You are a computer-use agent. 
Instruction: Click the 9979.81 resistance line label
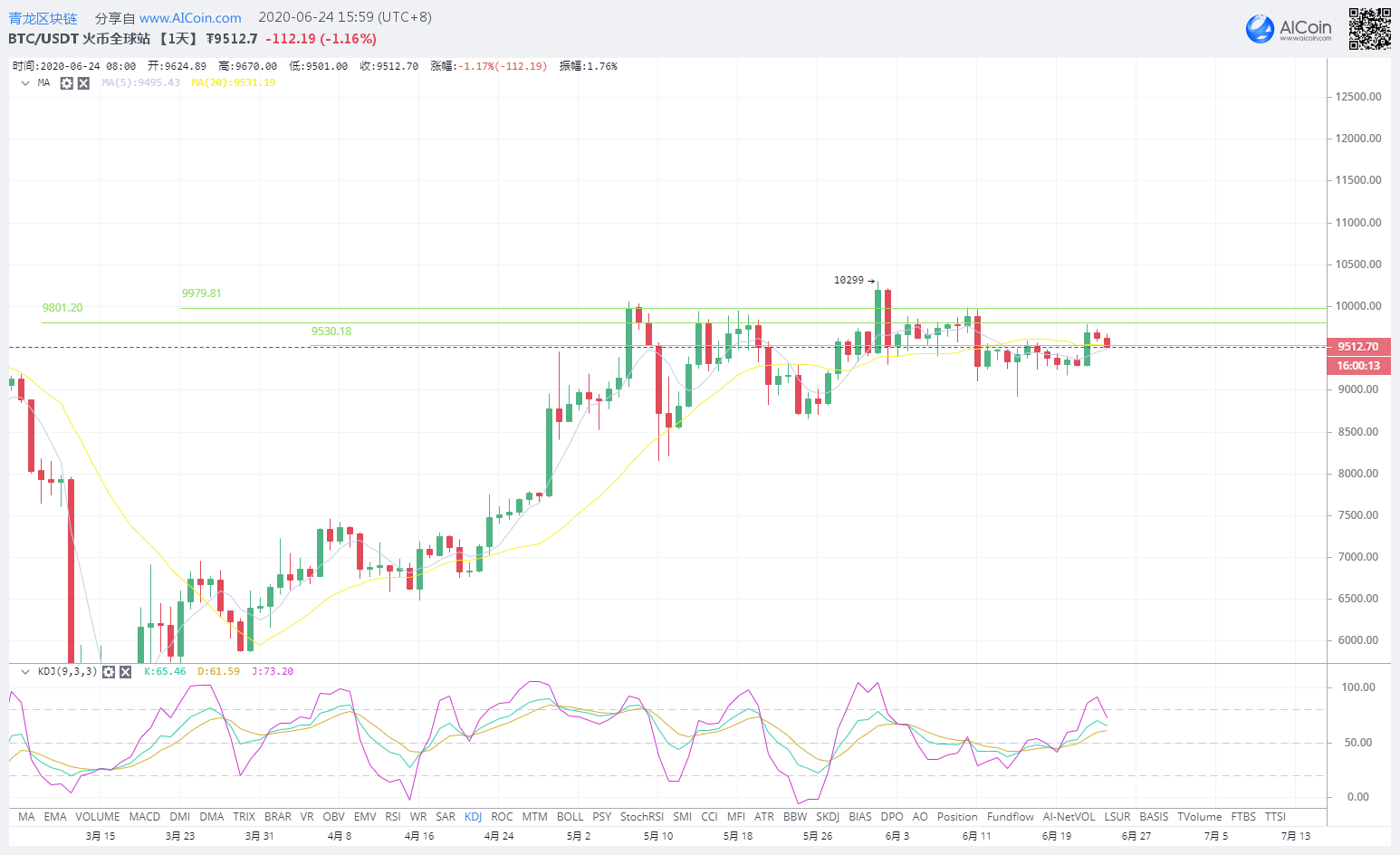201,293
